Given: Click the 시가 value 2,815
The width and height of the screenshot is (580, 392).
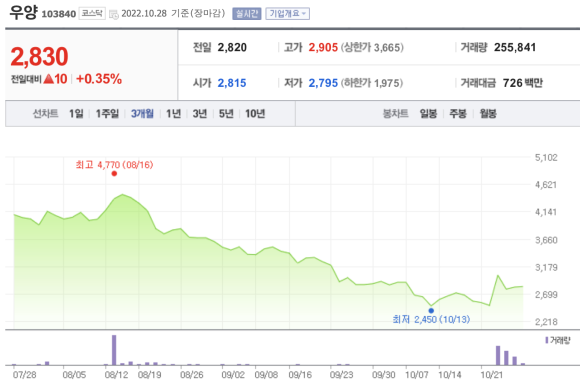Looking at the screenshot, I should [232, 83].
